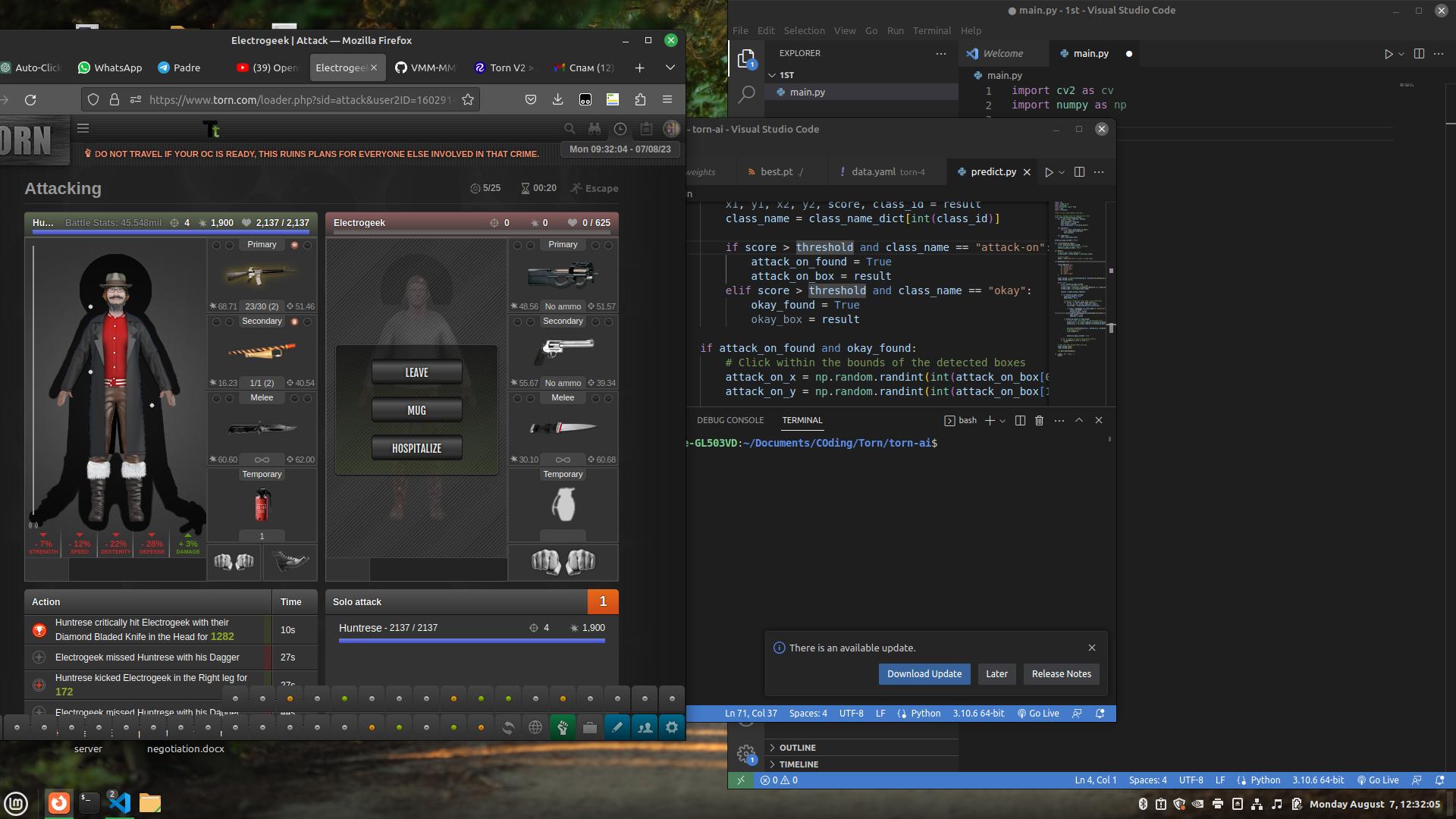Click Bluetooth tray icon
Screen dimensions: 1456x819
coord(1143,804)
